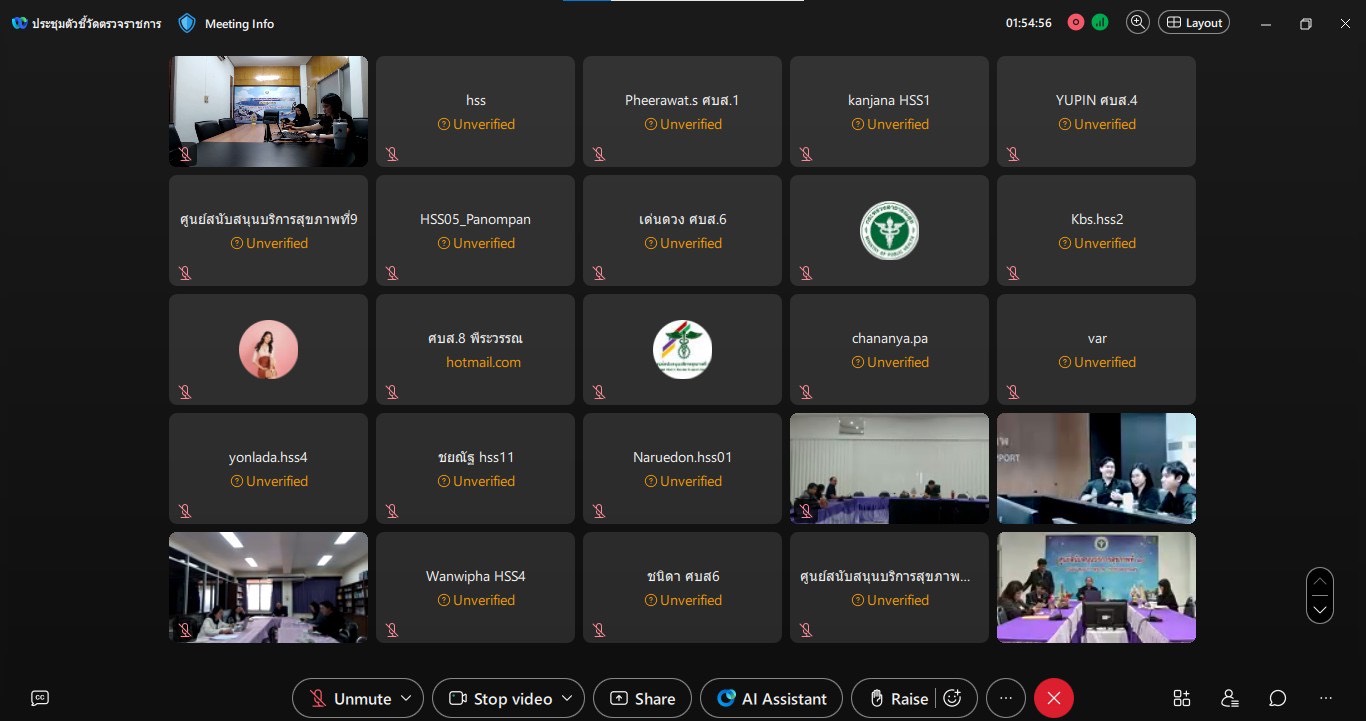This screenshot has height=721, width=1366.
Task: Open the emoji reactions icon
Action: pos(952,699)
